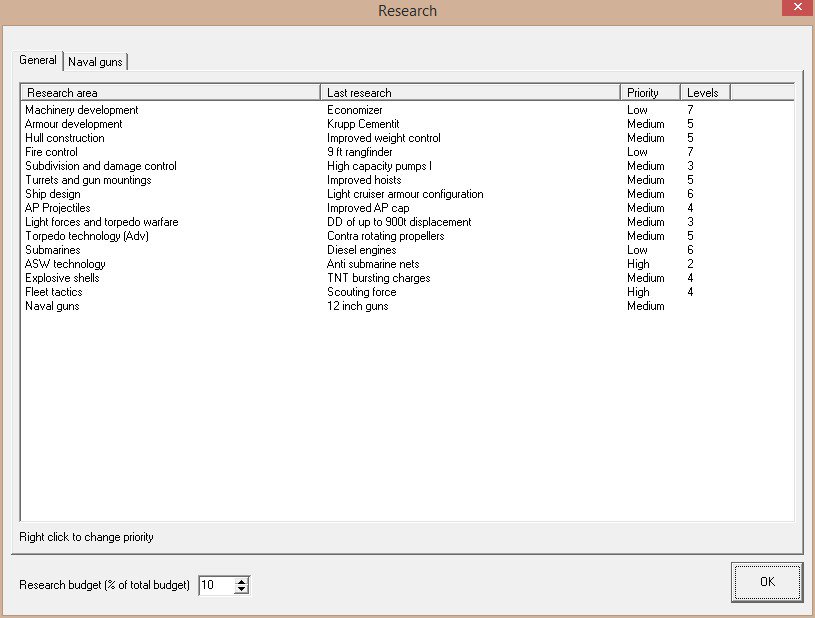Click Anti submarine nets entry
Image resolution: width=815 pixels, height=618 pixels.
click(373, 264)
